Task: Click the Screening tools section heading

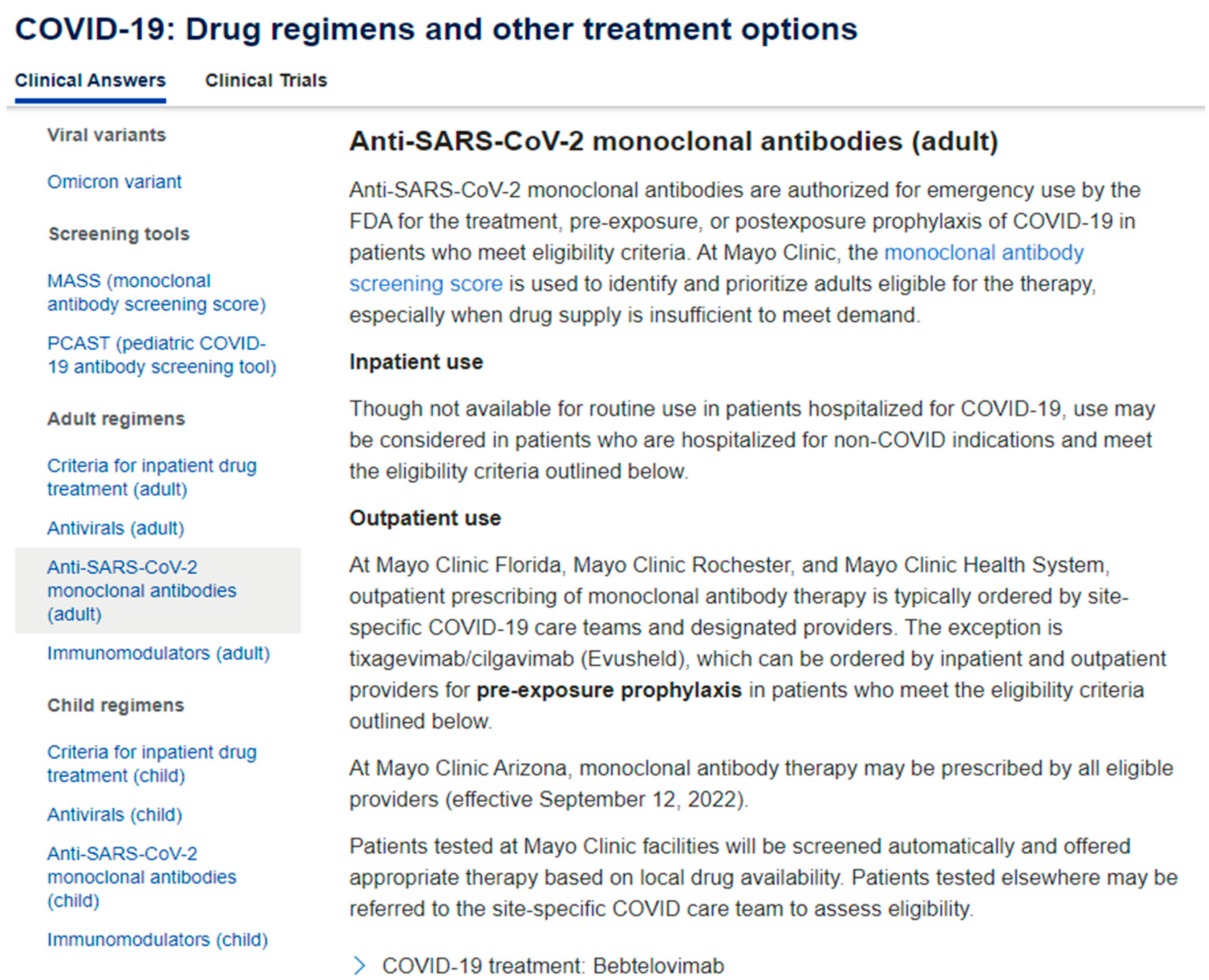Action: coord(119,234)
